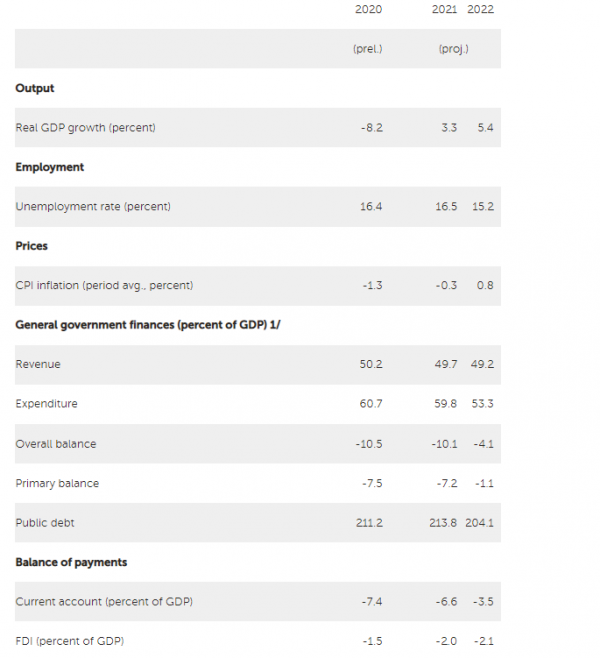Click the Prices section heading
Screen dimensions: 600x658
pos(31,246)
